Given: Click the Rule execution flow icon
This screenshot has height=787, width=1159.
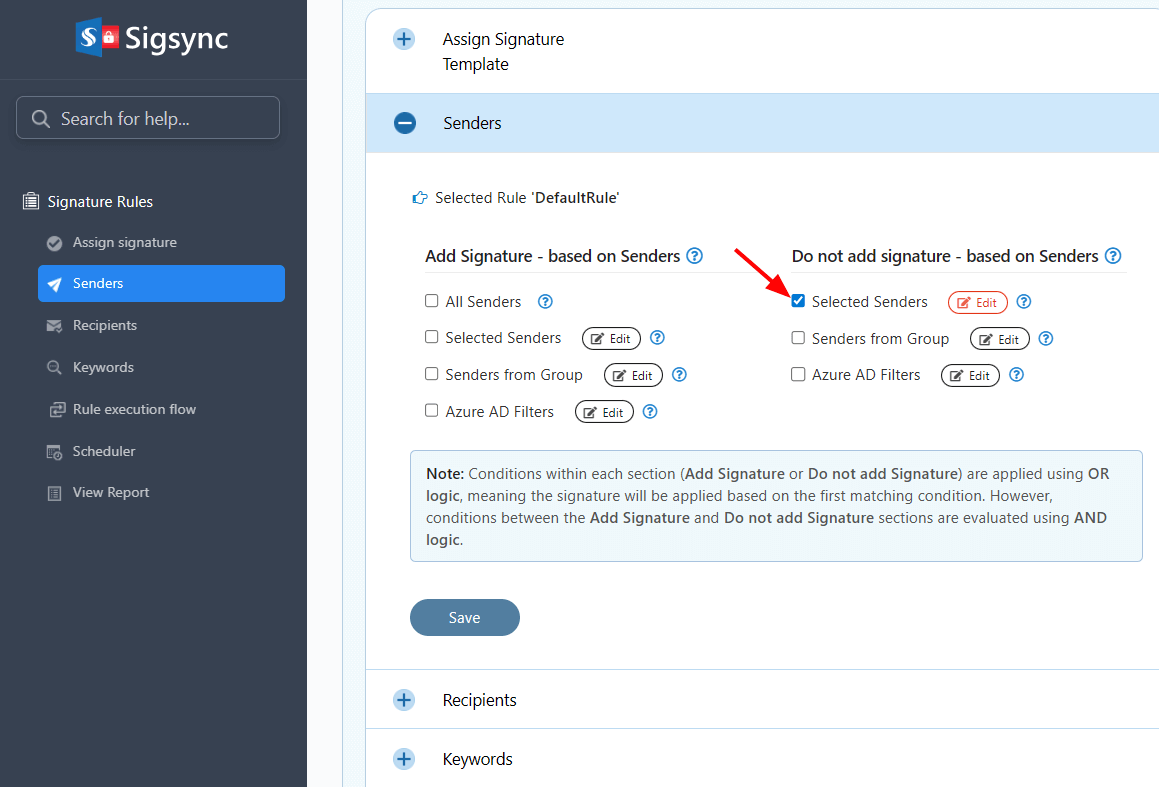Looking at the screenshot, I should coord(55,410).
